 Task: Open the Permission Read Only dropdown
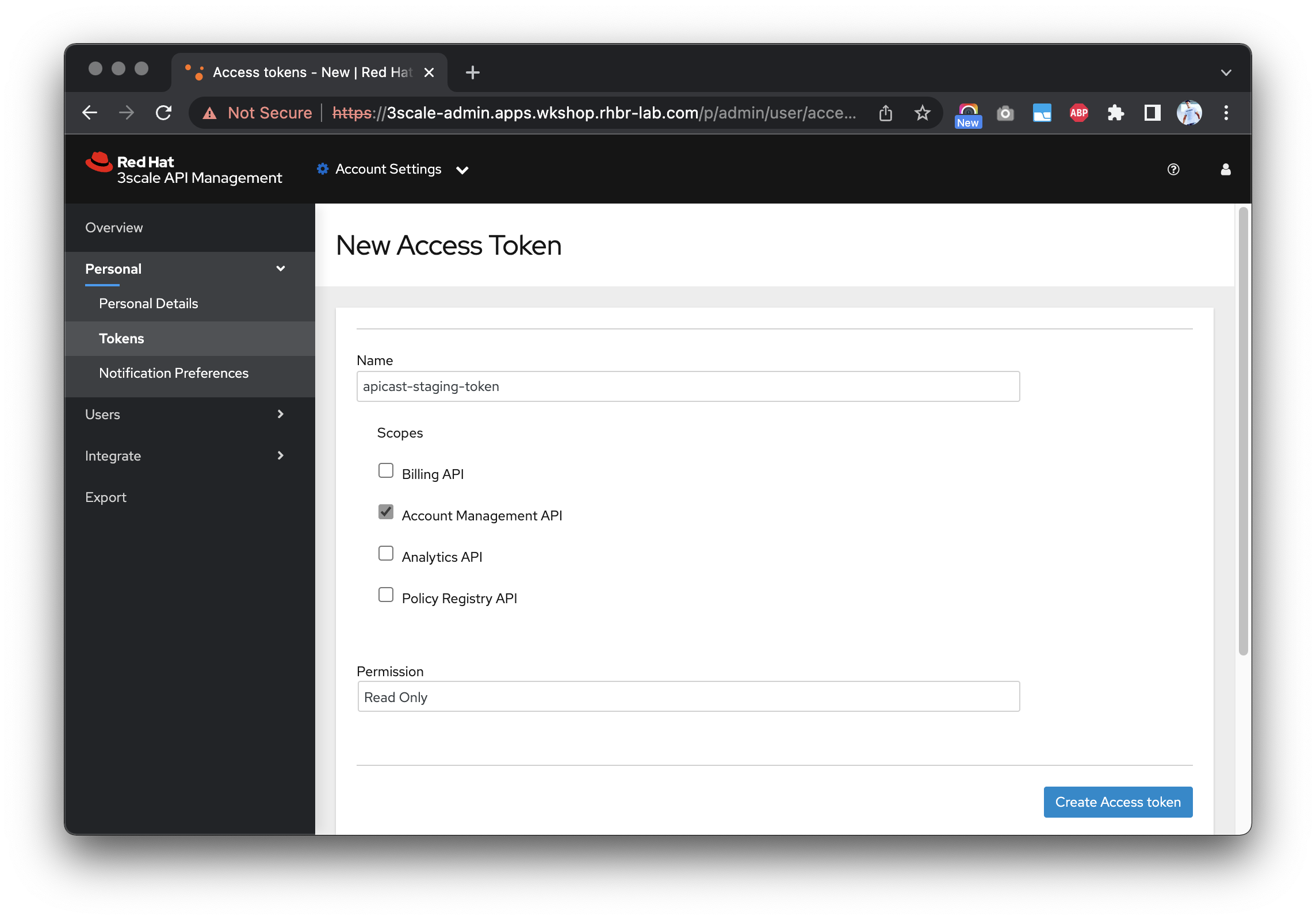(x=688, y=697)
